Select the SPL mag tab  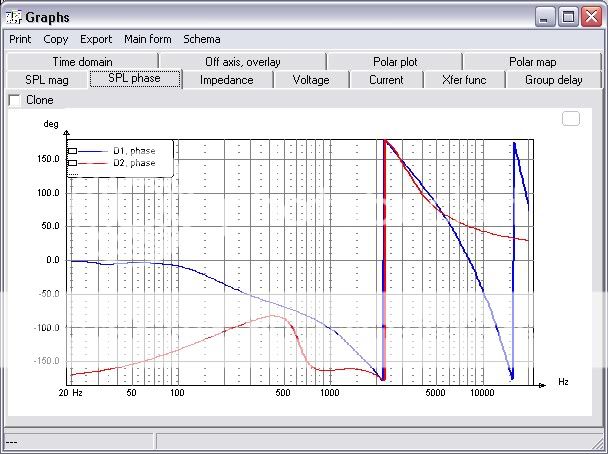coord(46,79)
